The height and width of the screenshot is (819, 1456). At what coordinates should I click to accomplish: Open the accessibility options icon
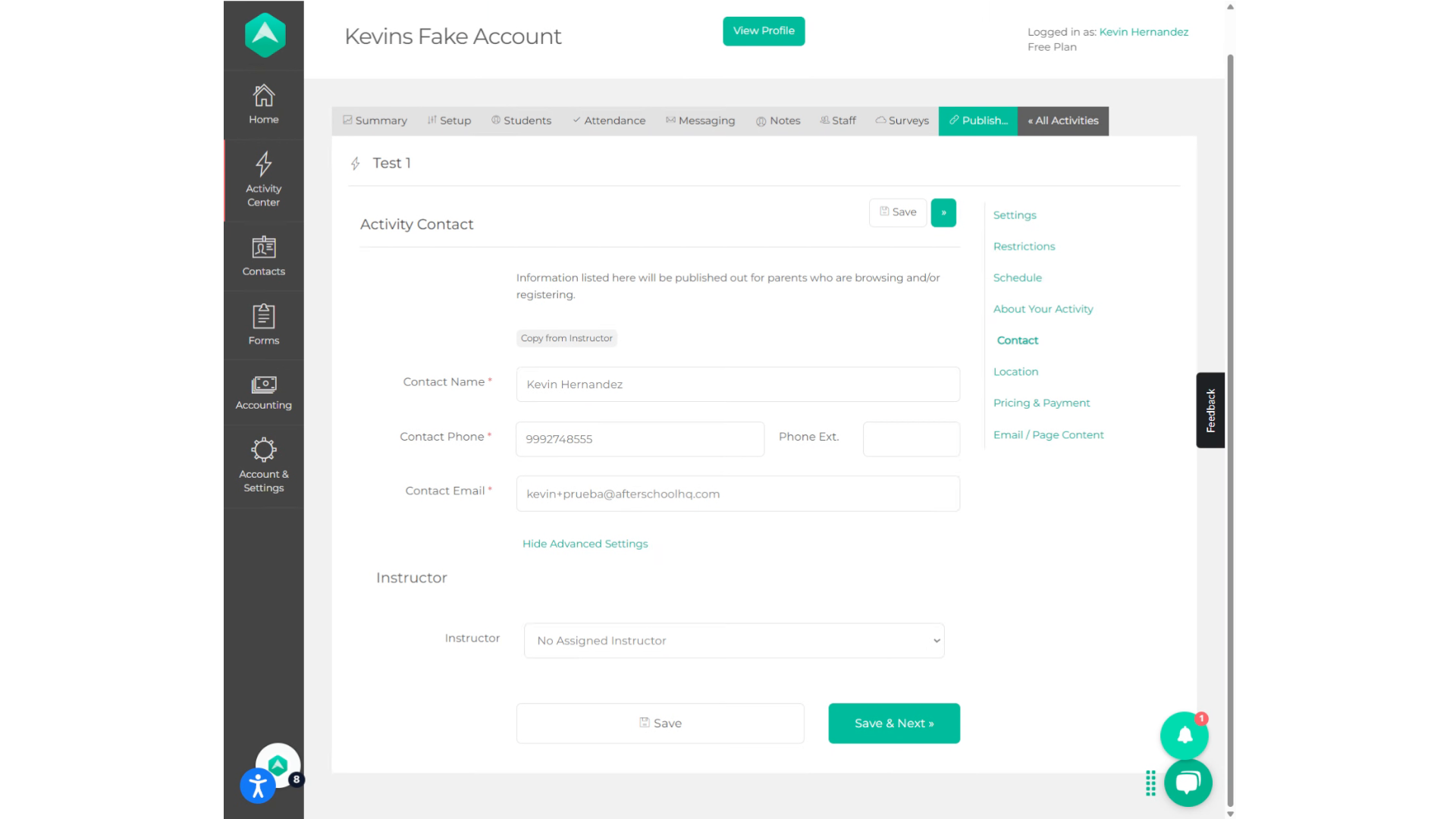(258, 786)
